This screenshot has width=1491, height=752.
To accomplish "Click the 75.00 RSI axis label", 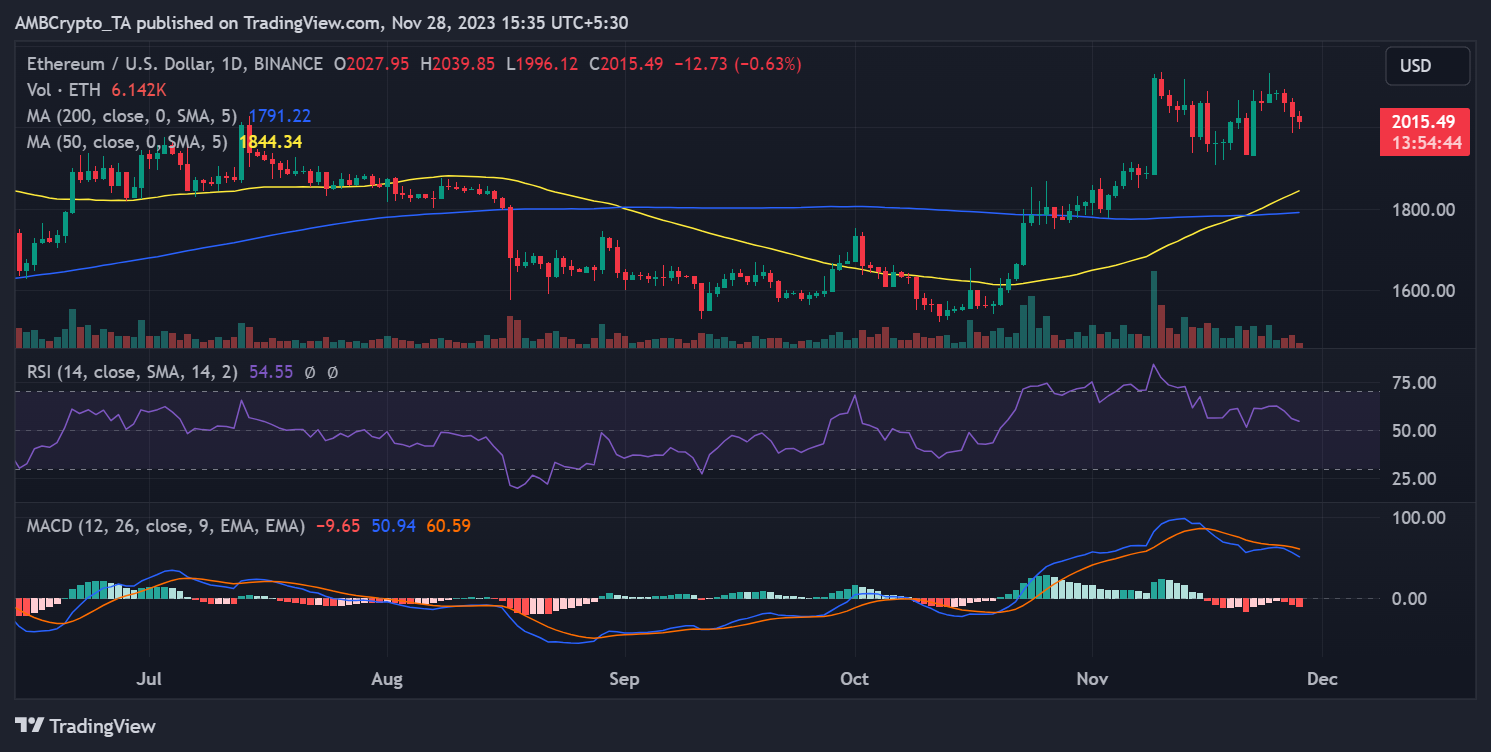I will pos(1413,383).
